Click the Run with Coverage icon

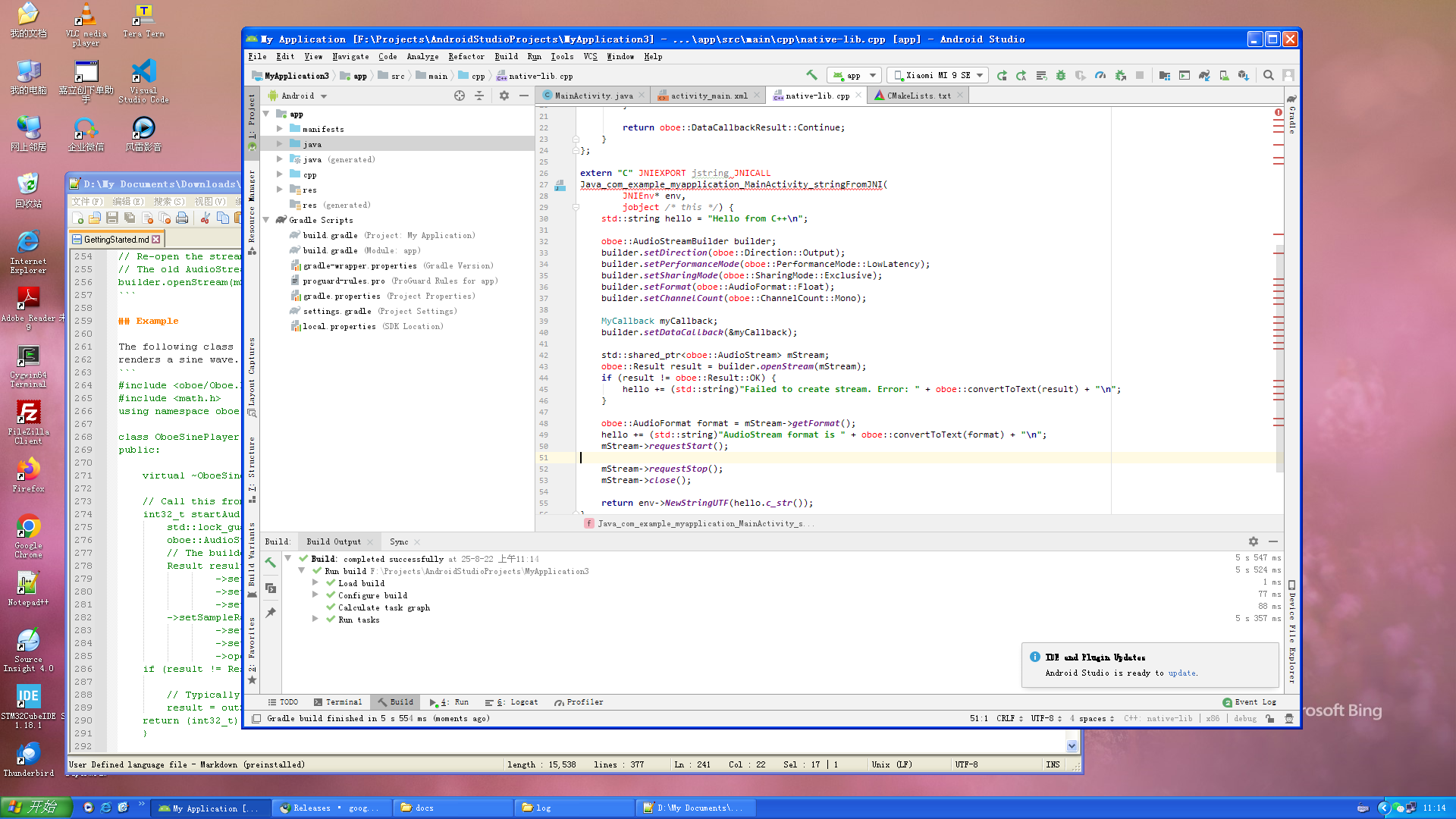point(1081,75)
